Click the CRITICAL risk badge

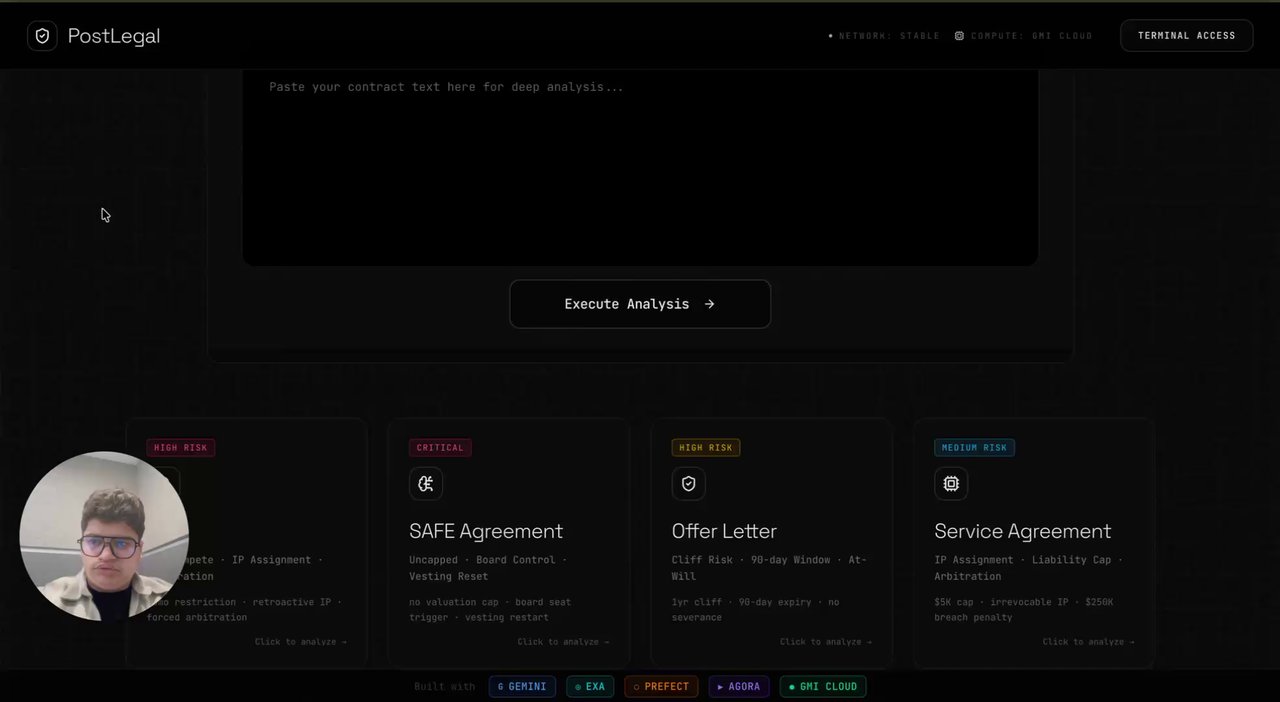click(440, 448)
